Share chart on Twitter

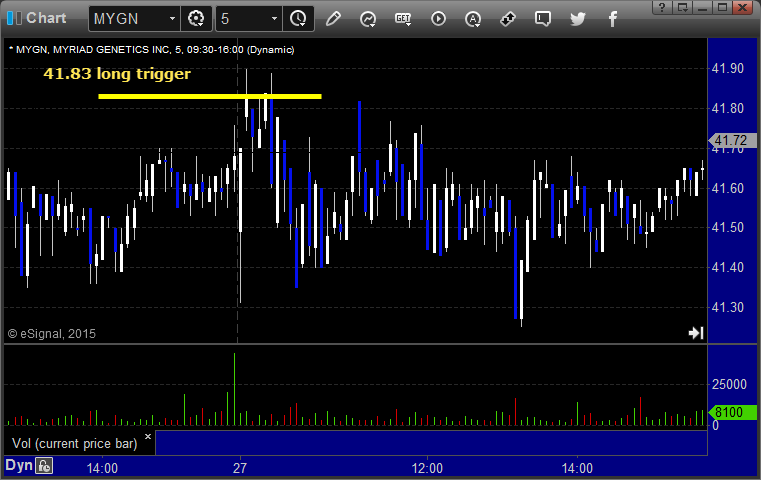(578, 19)
